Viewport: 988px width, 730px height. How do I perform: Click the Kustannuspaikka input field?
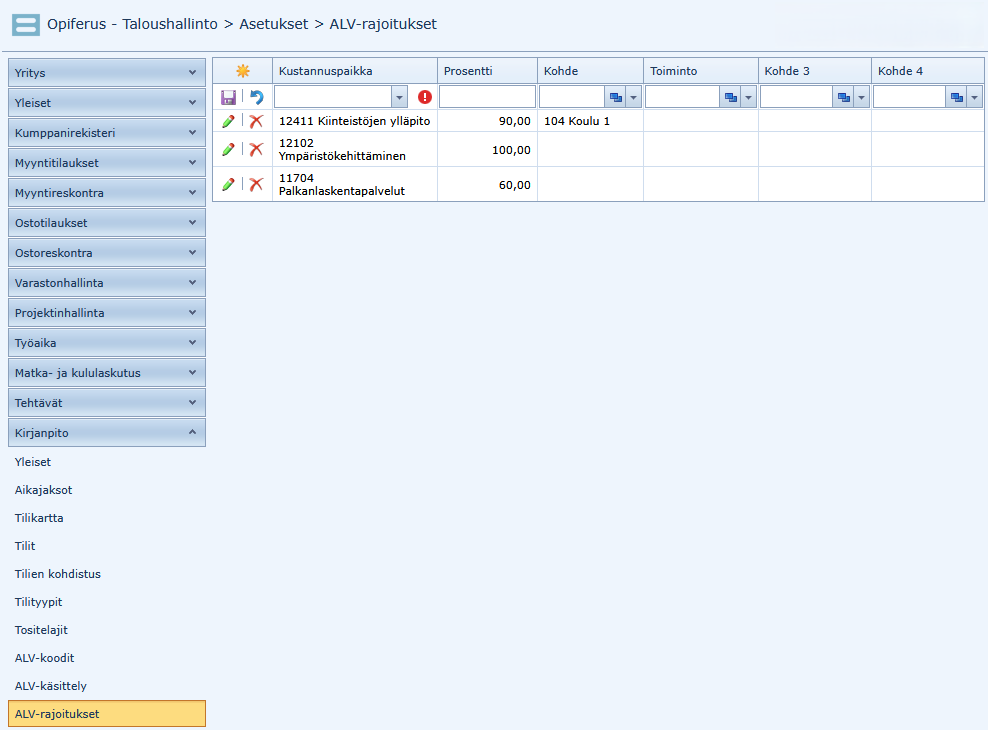333,97
